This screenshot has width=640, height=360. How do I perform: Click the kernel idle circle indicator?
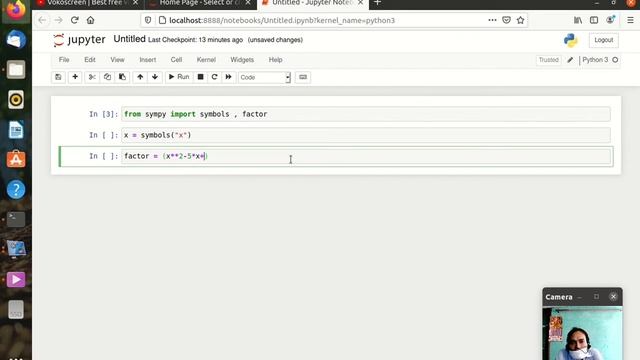pos(615,60)
